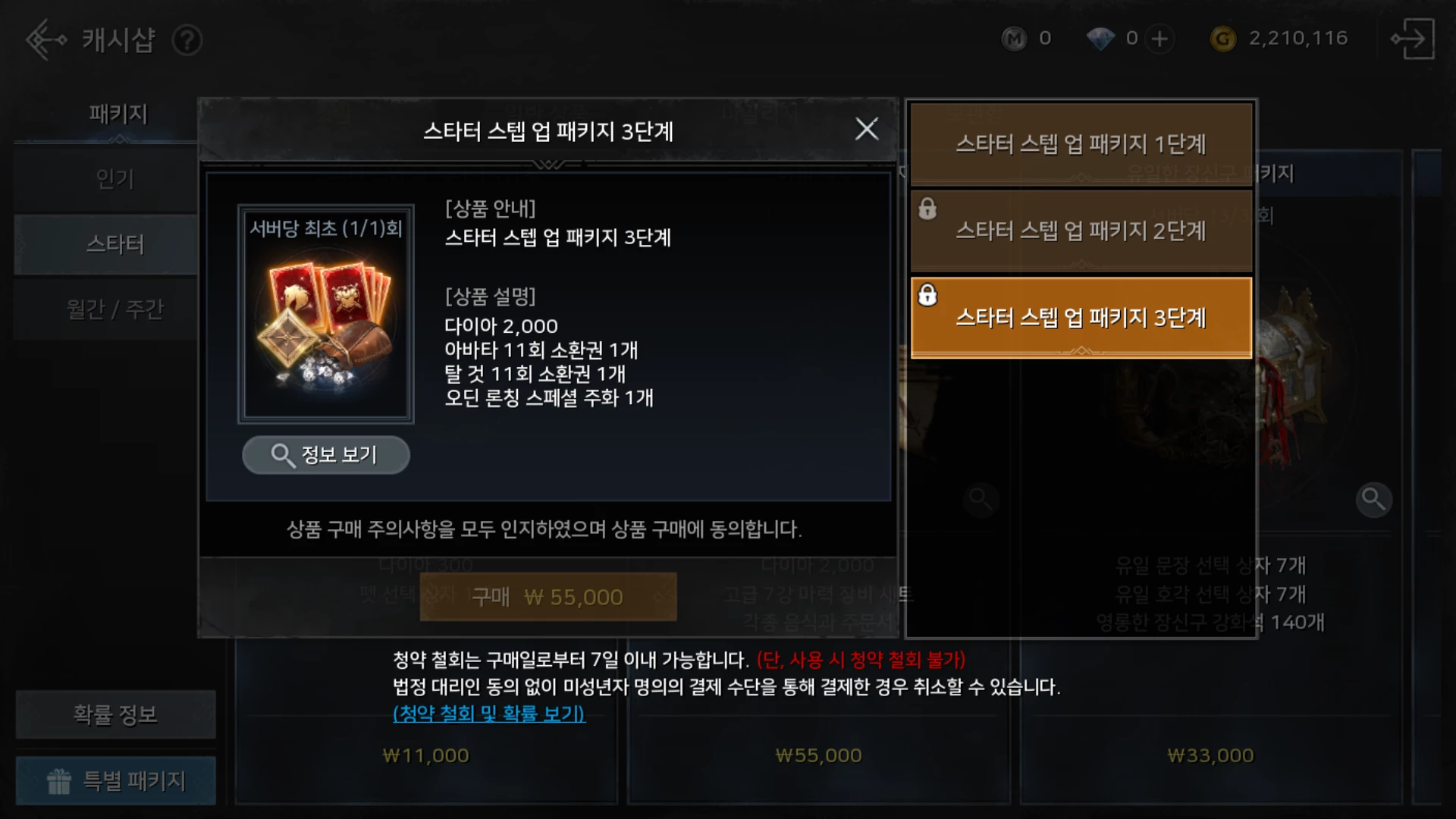
Task: Click the package item thumbnail image
Action: (326, 313)
